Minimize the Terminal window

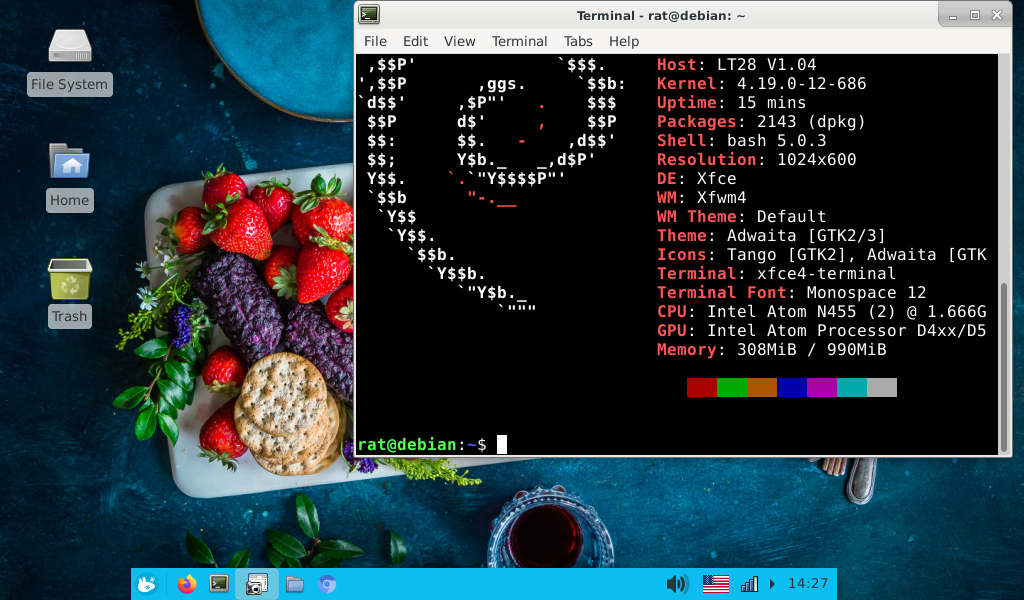click(953, 16)
